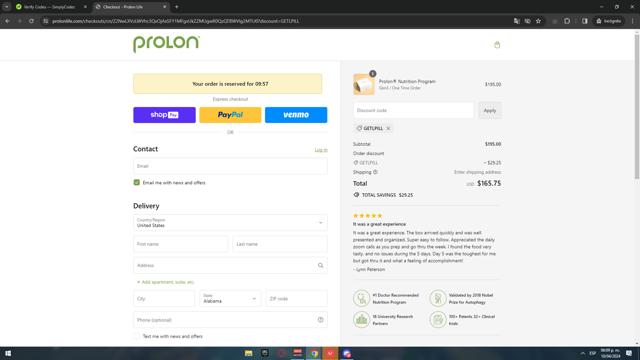640x360 pixels.
Task: Open a new browser tab
Action: pos(176,7)
